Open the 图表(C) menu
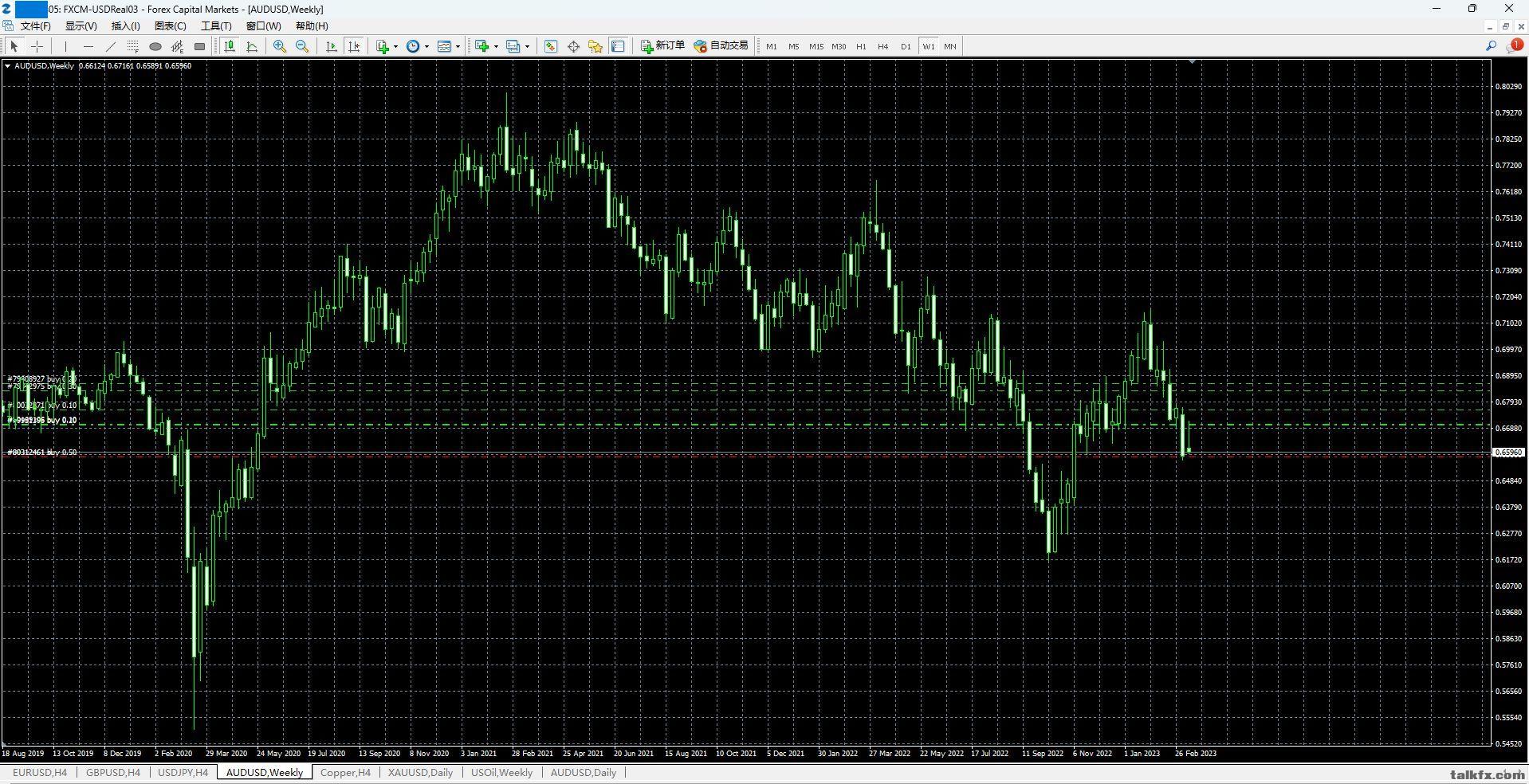Screen dimensions: 1529x784 (x=170, y=26)
